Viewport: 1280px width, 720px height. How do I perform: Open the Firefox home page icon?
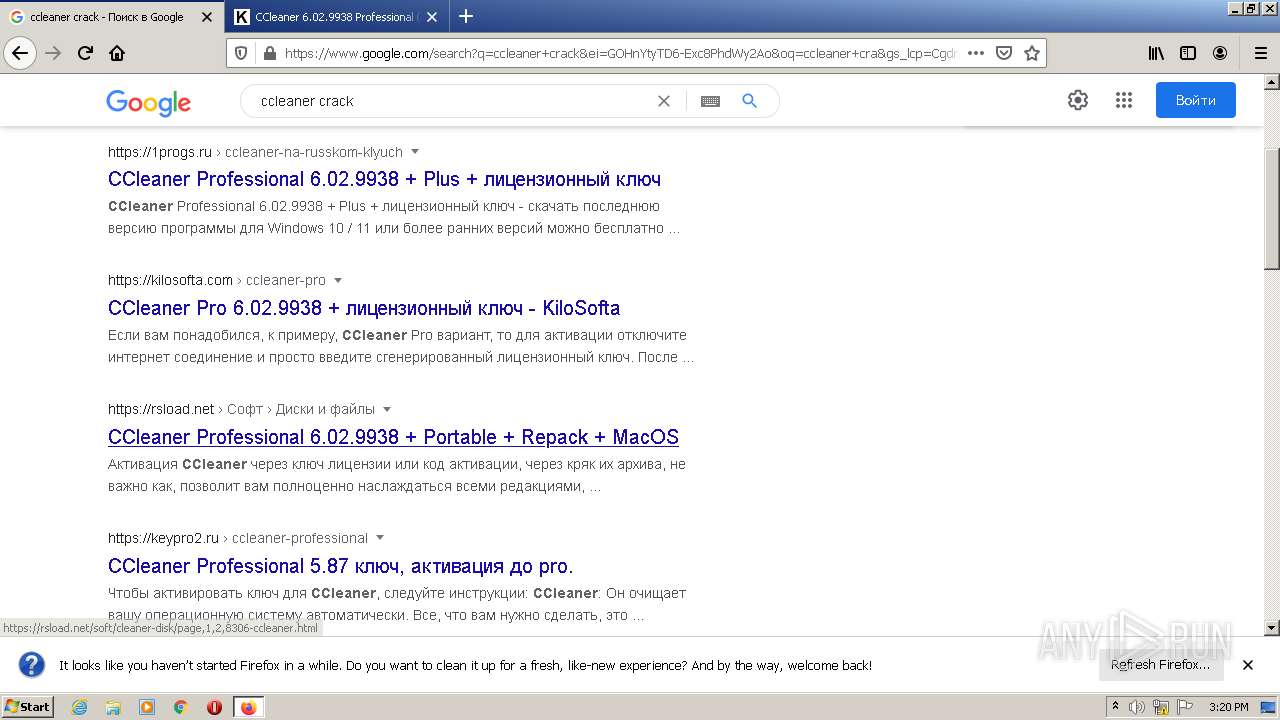[117, 53]
